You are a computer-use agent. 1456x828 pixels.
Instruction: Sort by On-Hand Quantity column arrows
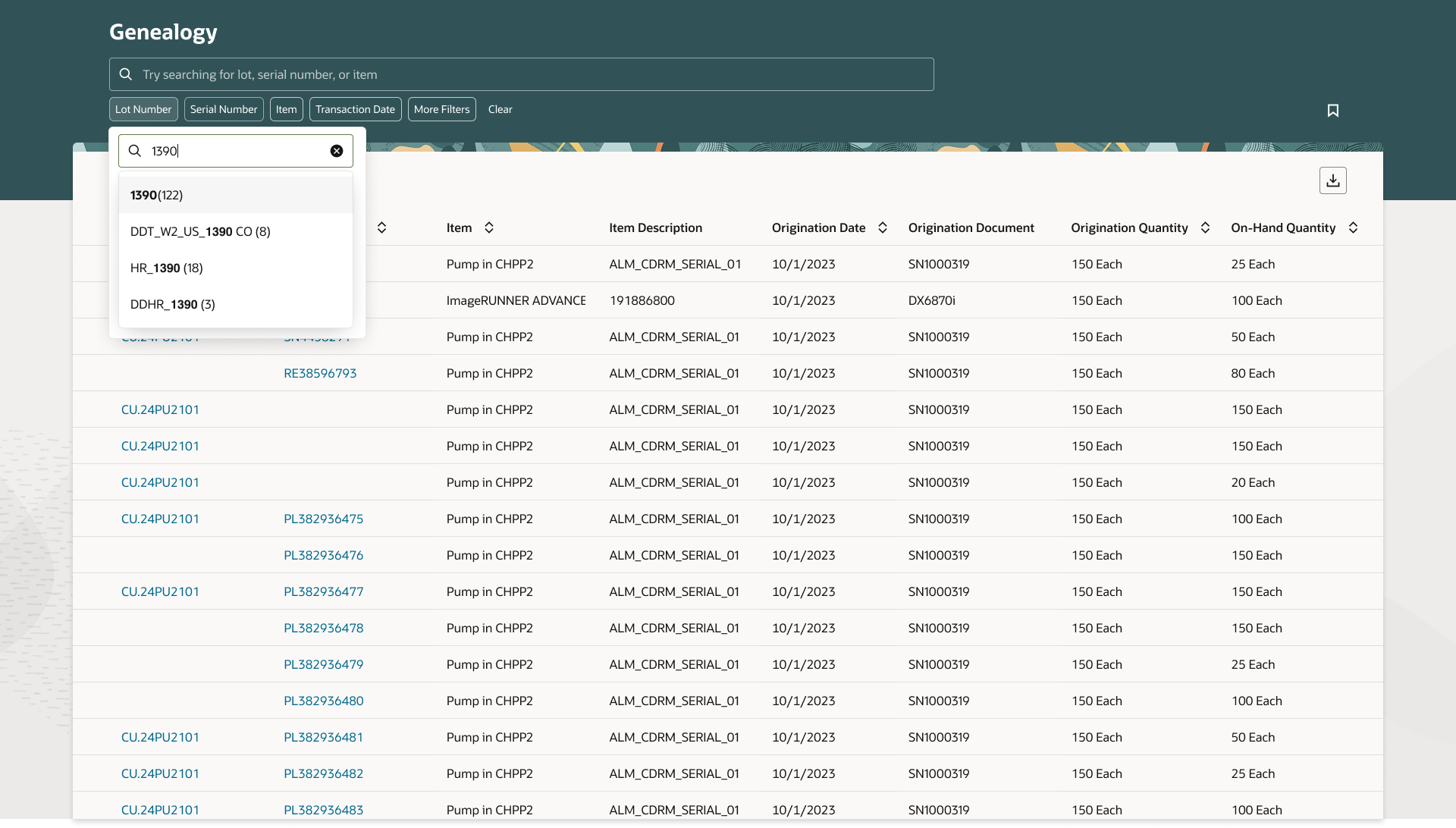tap(1353, 227)
